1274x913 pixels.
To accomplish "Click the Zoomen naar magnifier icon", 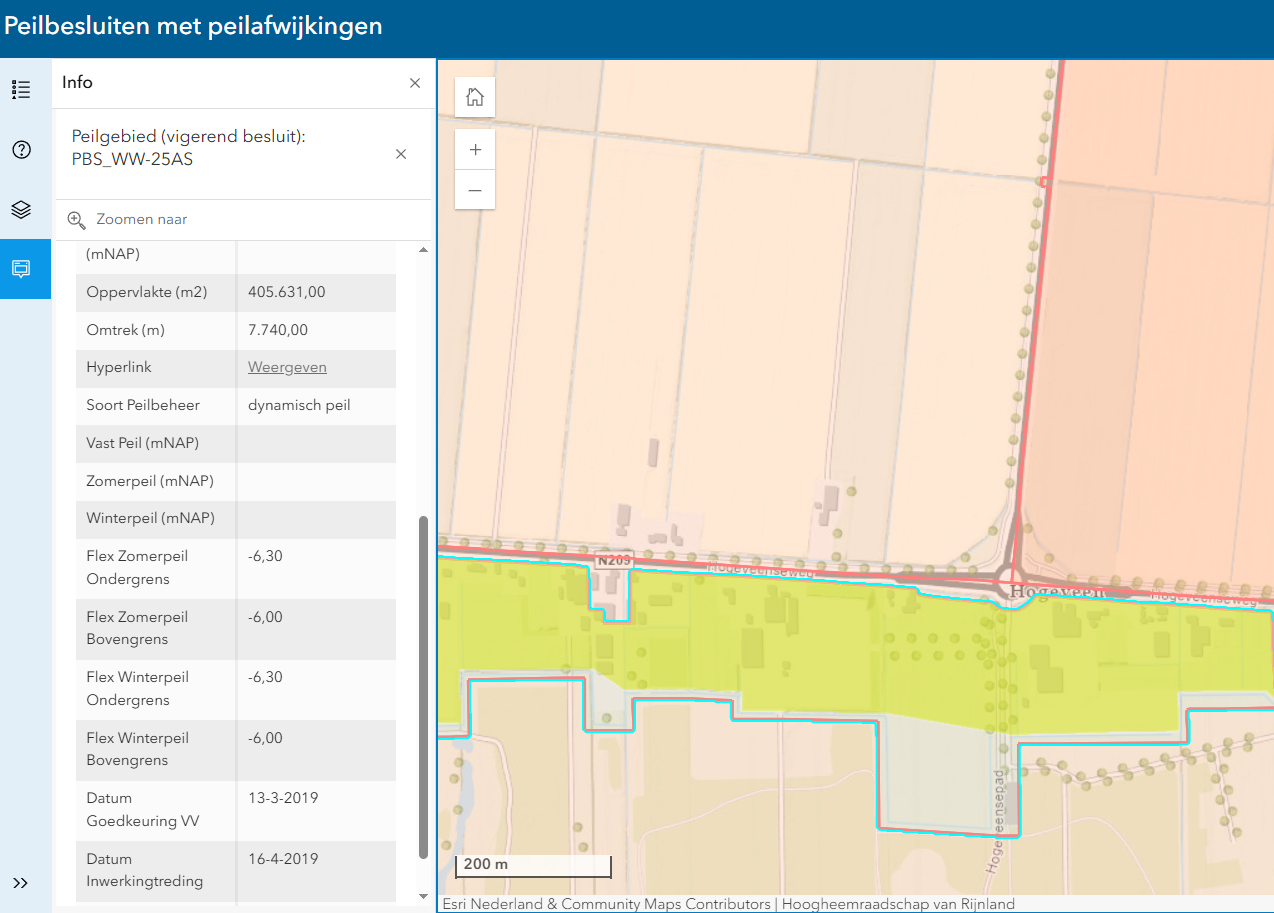I will point(77,220).
